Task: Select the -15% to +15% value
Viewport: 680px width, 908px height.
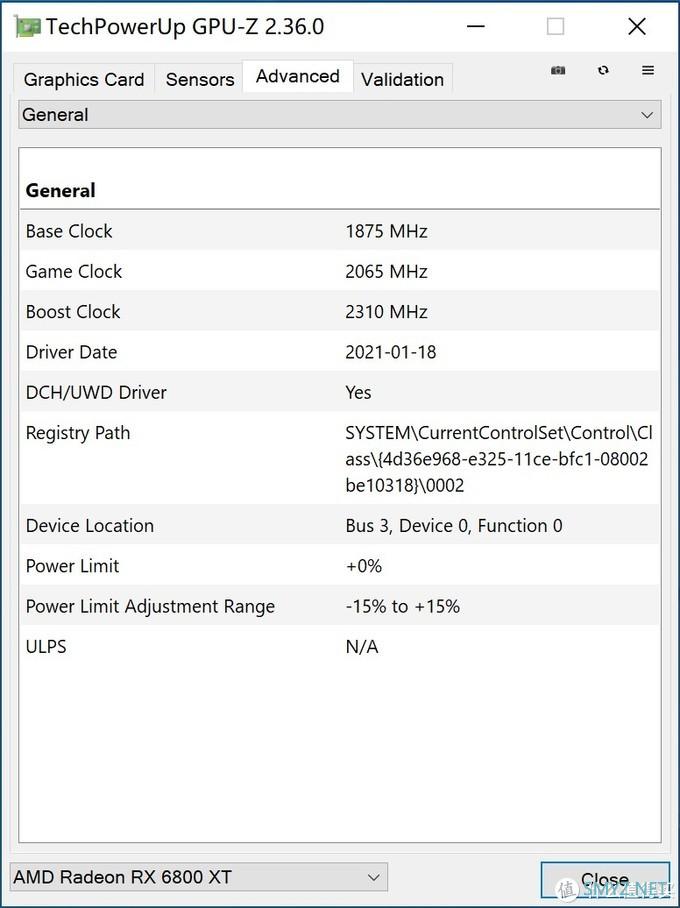Action: click(x=403, y=606)
